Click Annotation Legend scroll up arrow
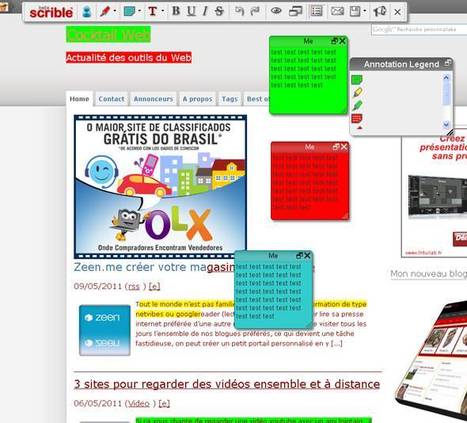The image size is (467, 423). pyautogui.click(x=446, y=78)
